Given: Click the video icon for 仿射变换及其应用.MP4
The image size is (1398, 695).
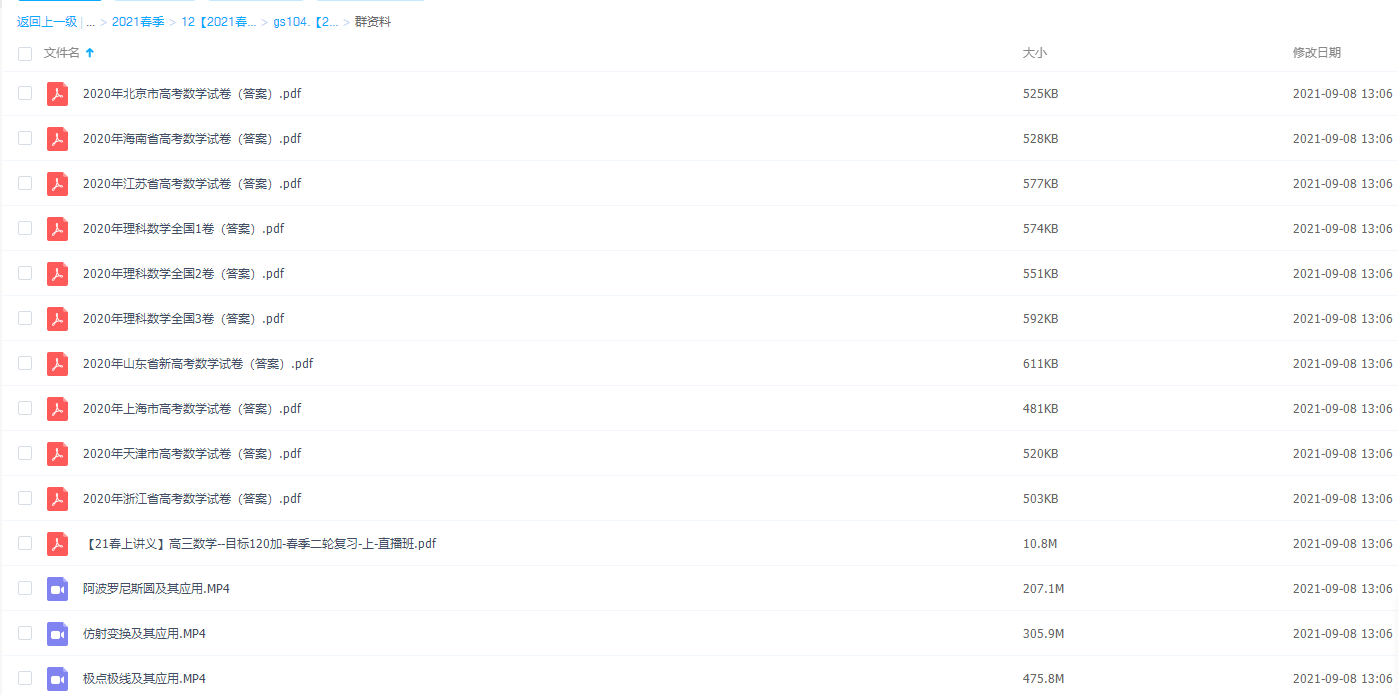Looking at the screenshot, I should [x=57, y=633].
